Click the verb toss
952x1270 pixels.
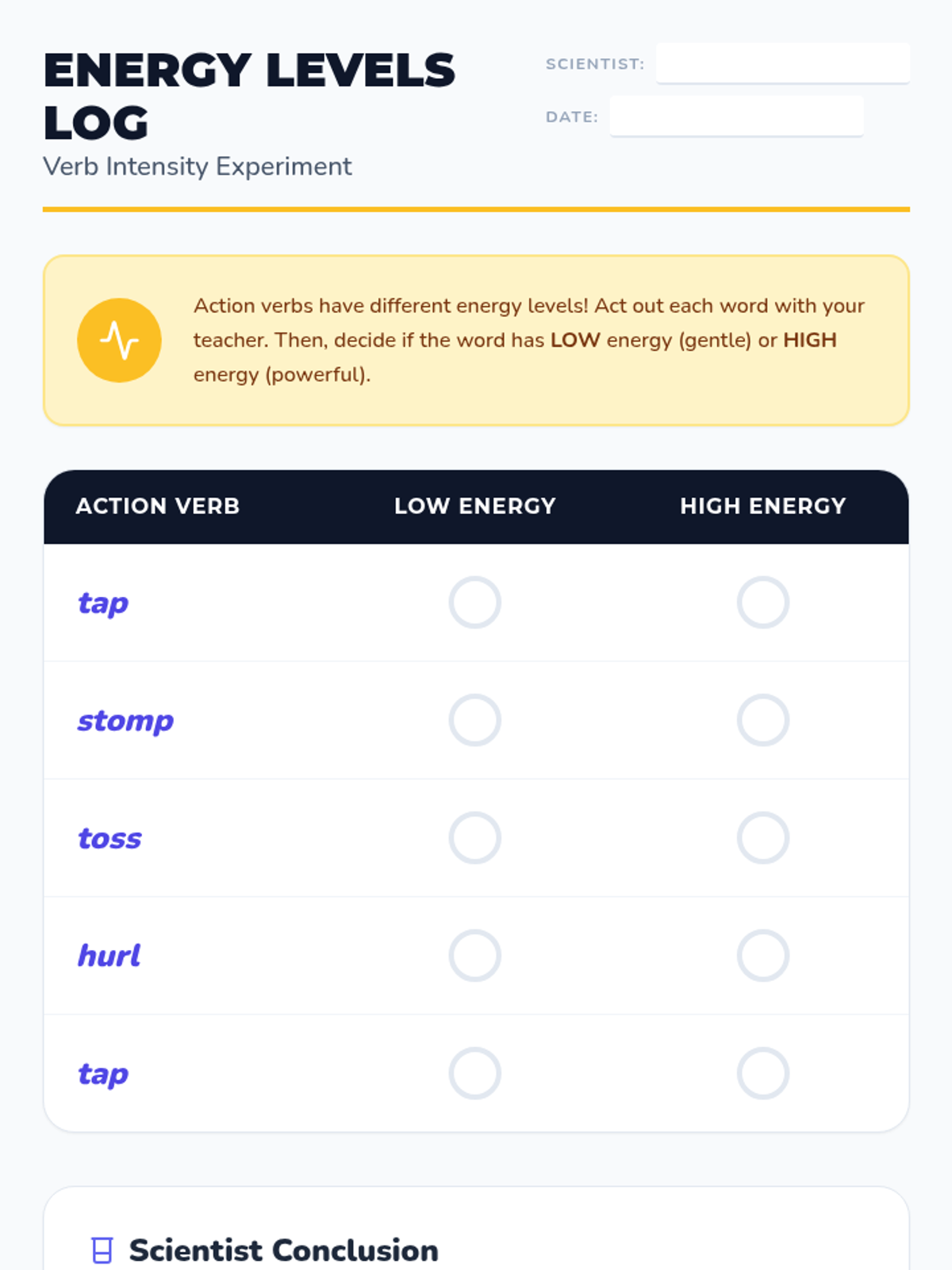pos(109,838)
